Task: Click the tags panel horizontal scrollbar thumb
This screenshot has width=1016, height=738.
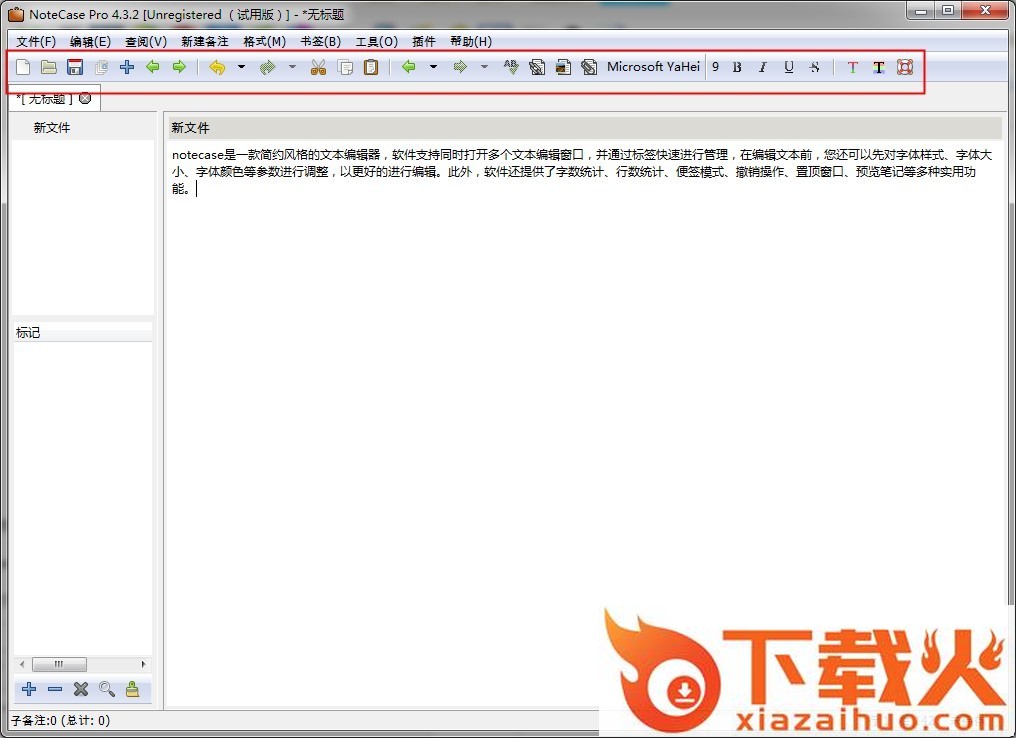Action: tap(59, 664)
